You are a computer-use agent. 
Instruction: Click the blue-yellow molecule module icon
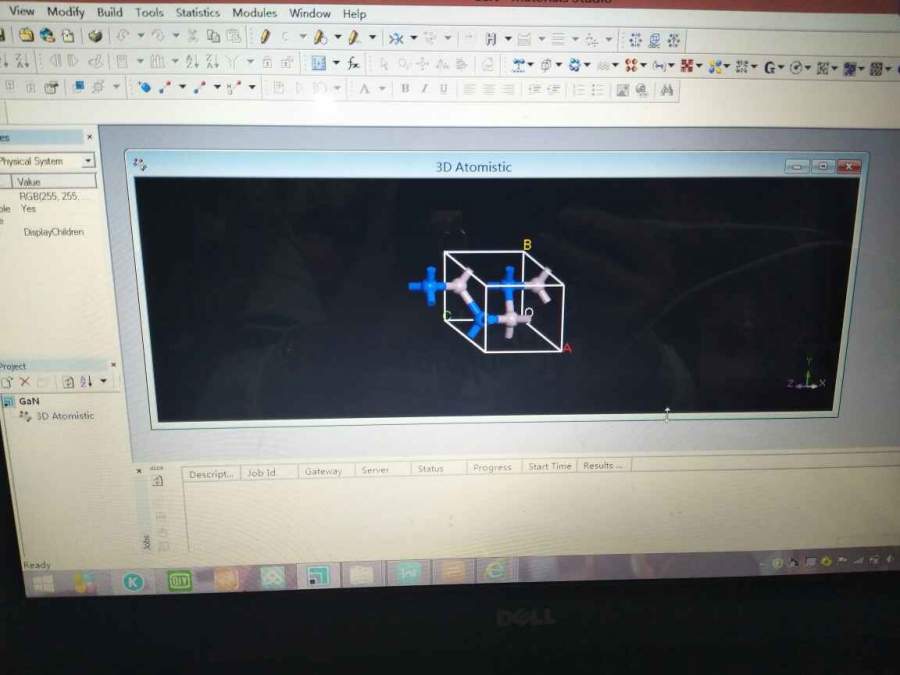coord(715,67)
